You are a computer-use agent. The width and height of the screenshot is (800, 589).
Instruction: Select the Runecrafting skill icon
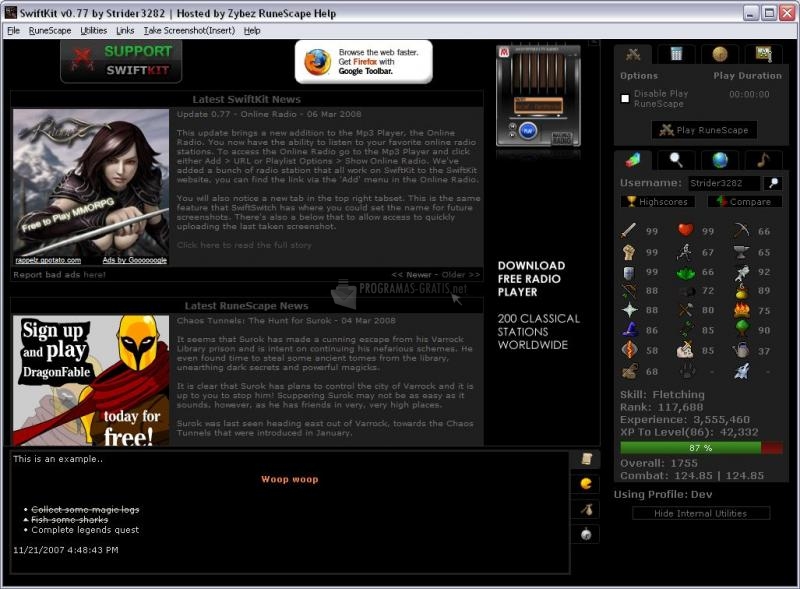[629, 351]
